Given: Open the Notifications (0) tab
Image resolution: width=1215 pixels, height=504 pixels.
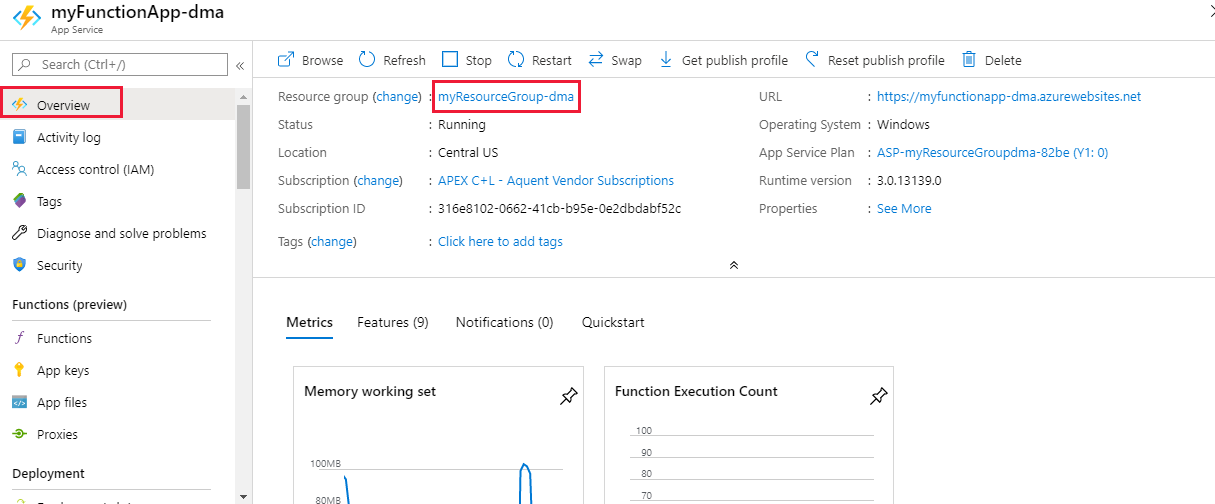Looking at the screenshot, I should tap(504, 322).
